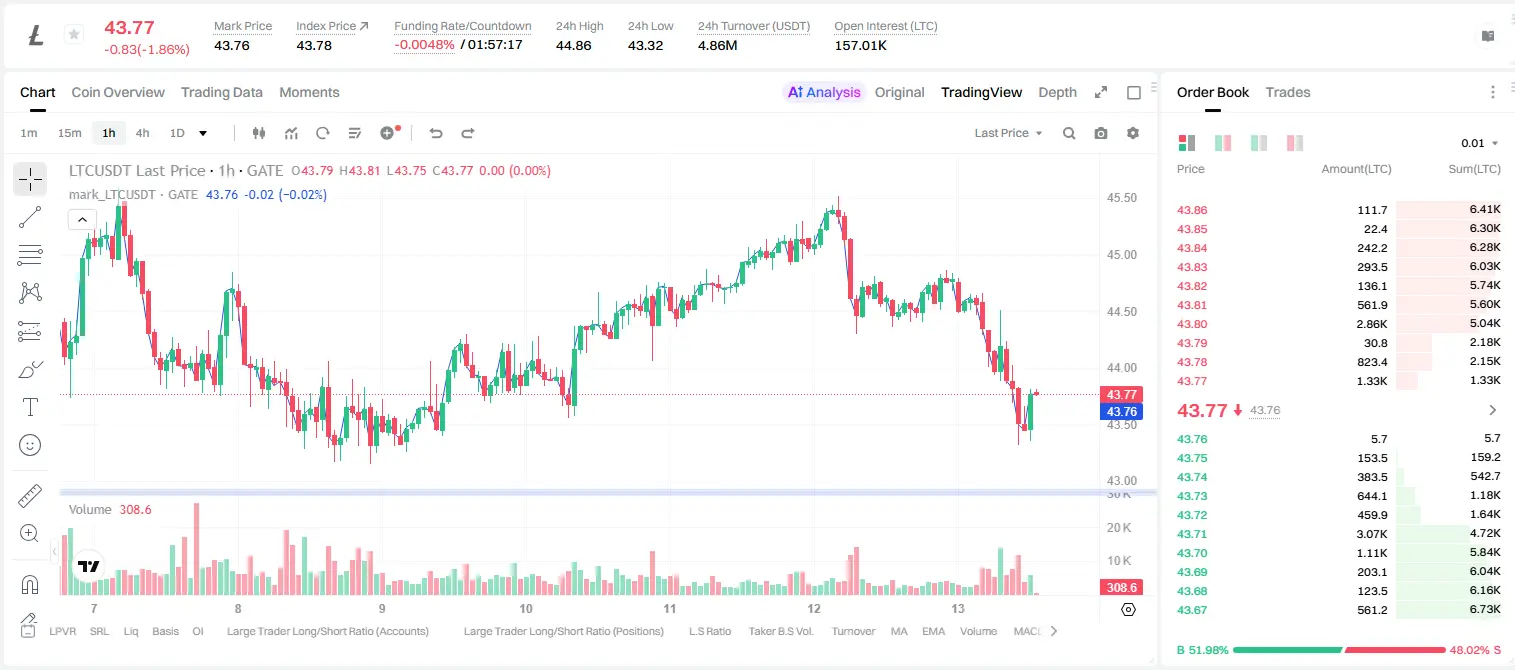Open the emoji sticker tool
Viewport: 1515px width, 670px height.
(x=30, y=445)
